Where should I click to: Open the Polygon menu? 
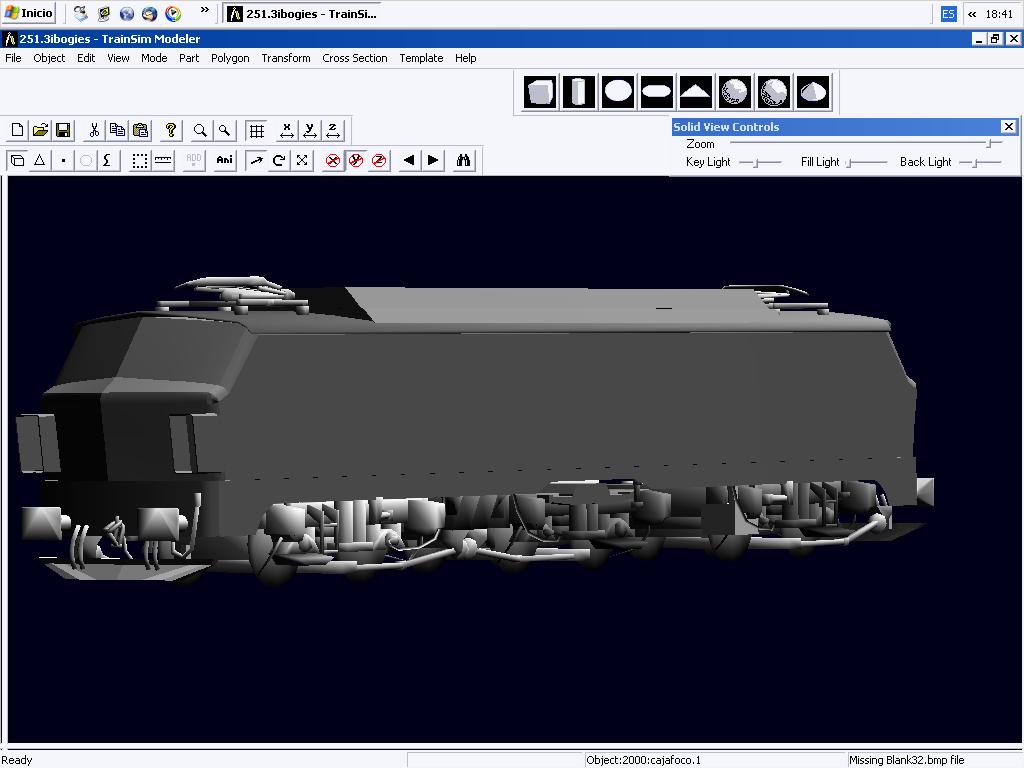(230, 58)
